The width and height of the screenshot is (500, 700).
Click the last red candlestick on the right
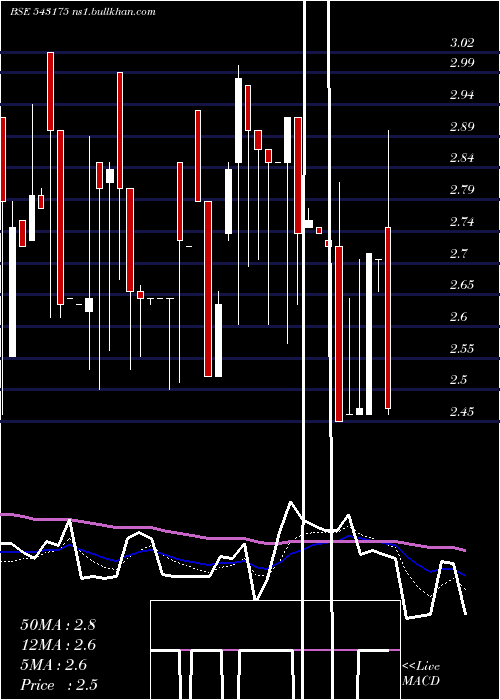(x=388, y=318)
